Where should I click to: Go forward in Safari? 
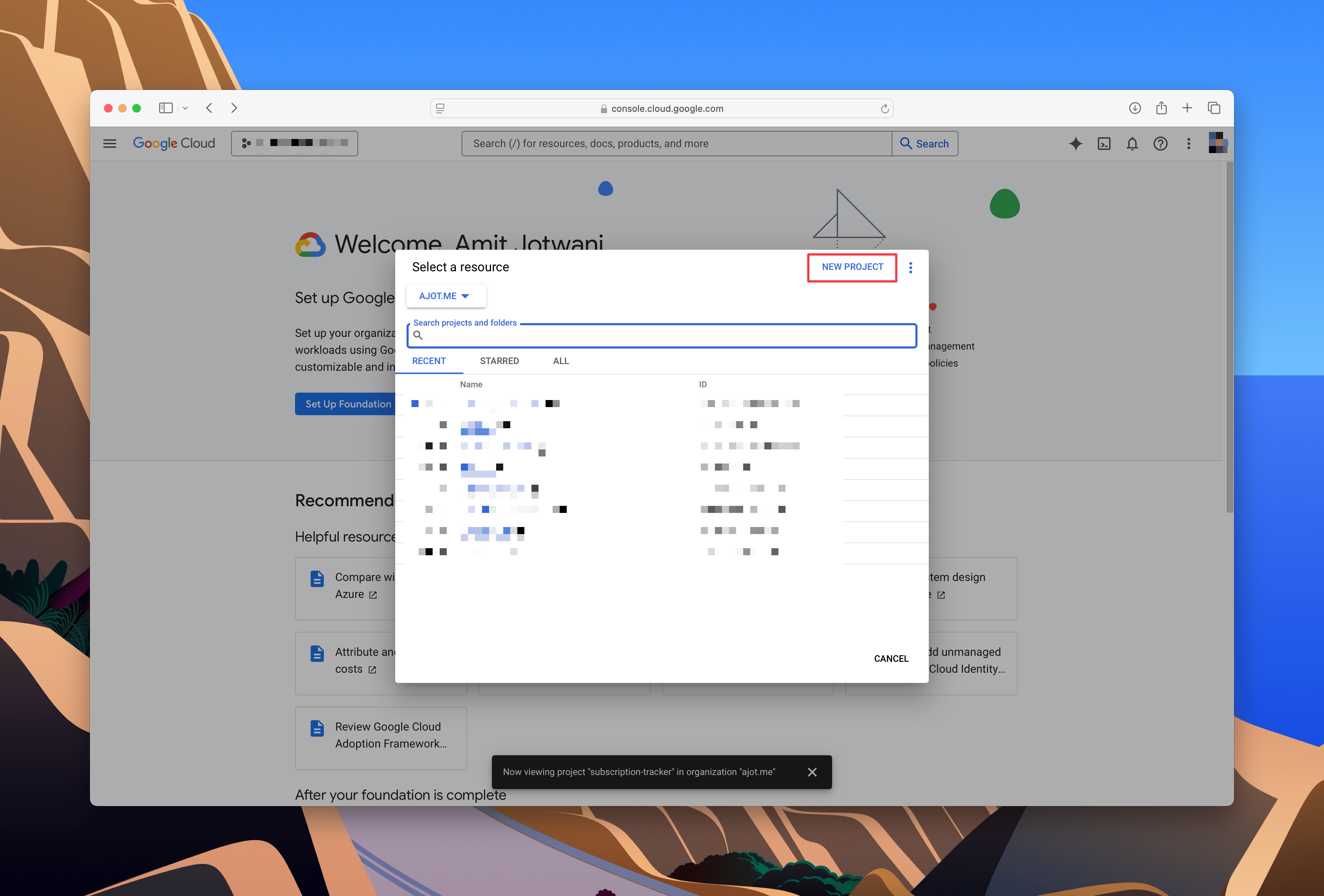coord(234,108)
